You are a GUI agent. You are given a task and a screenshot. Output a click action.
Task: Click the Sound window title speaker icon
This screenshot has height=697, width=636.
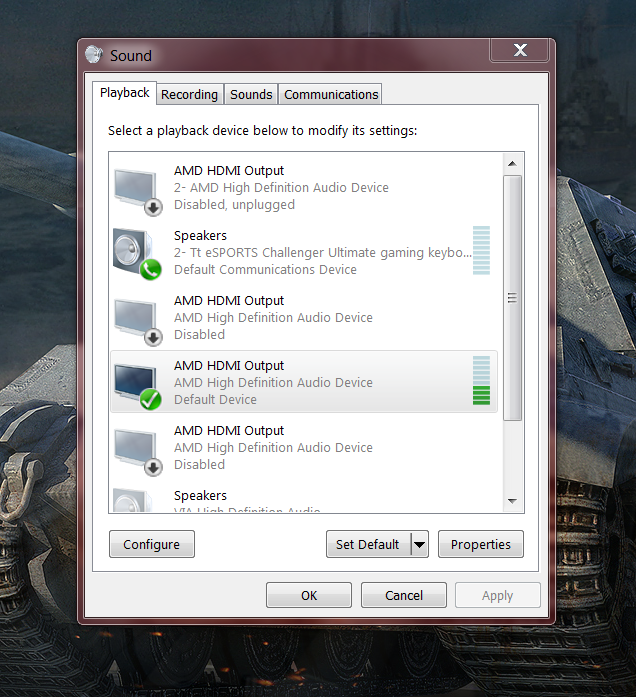pos(94,54)
